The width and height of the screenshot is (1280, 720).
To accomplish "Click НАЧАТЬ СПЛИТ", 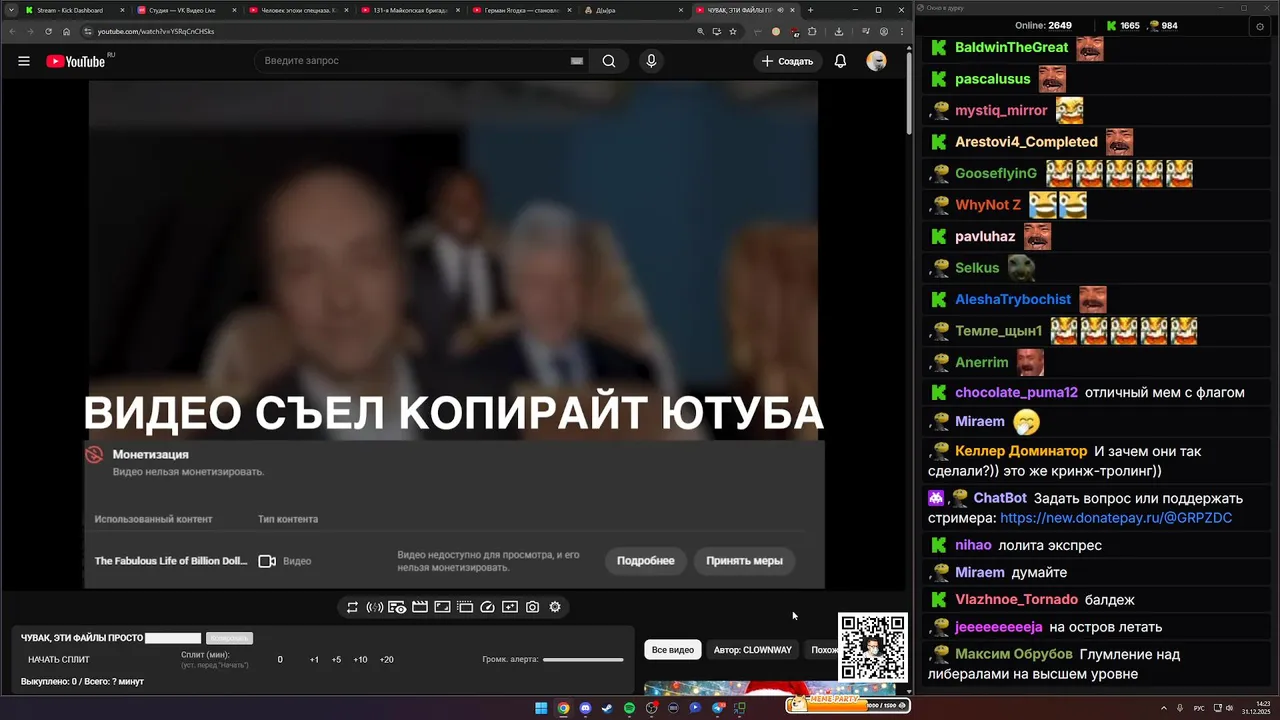I will pos(59,660).
